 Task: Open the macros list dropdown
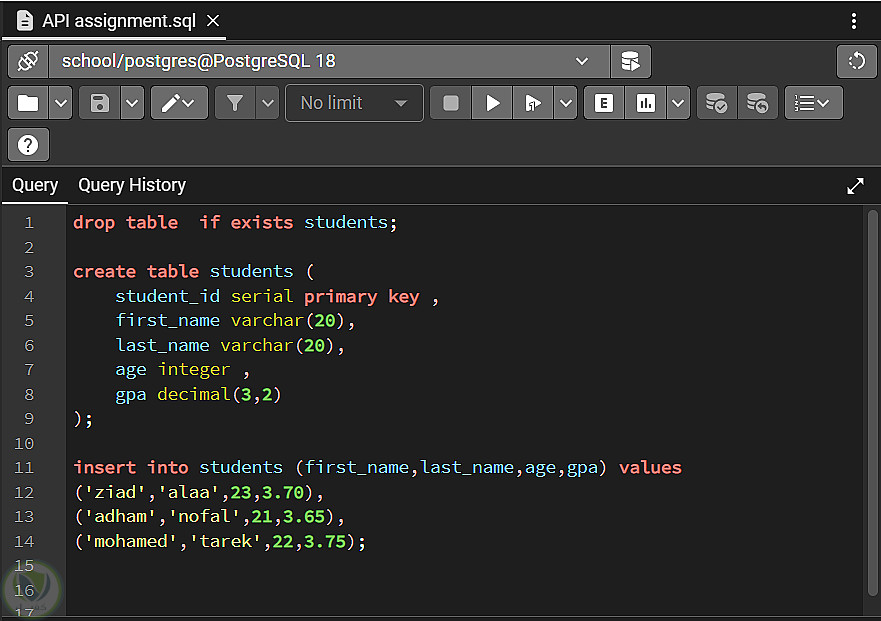814,103
